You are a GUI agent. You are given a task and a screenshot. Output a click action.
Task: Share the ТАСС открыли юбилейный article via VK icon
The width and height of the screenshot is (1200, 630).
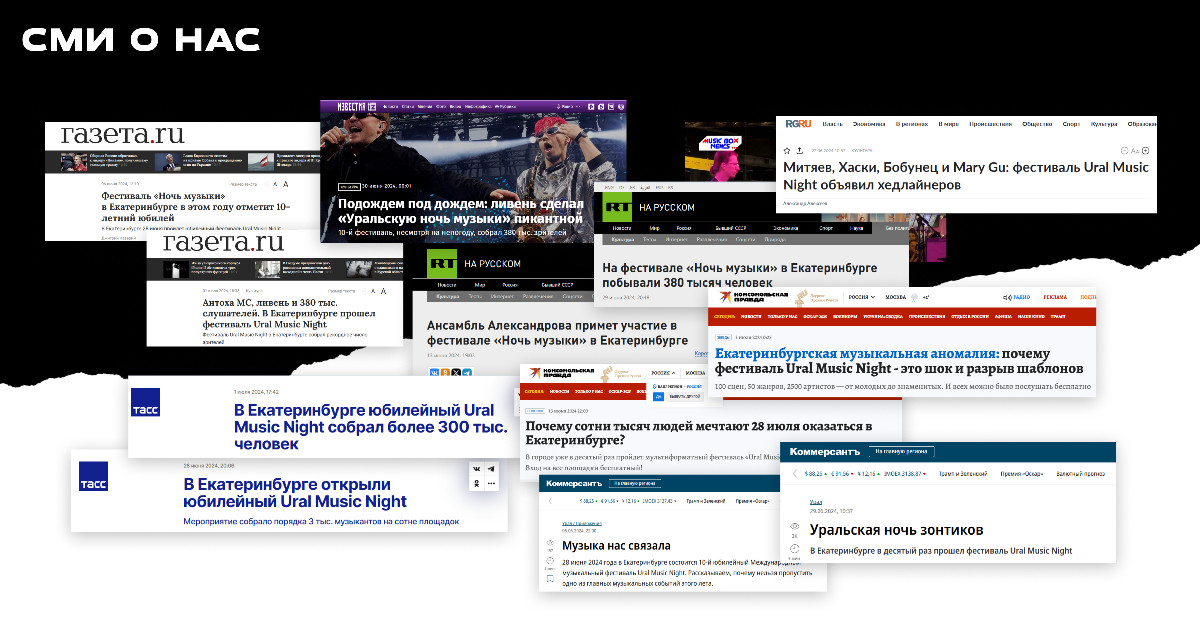coord(477,469)
